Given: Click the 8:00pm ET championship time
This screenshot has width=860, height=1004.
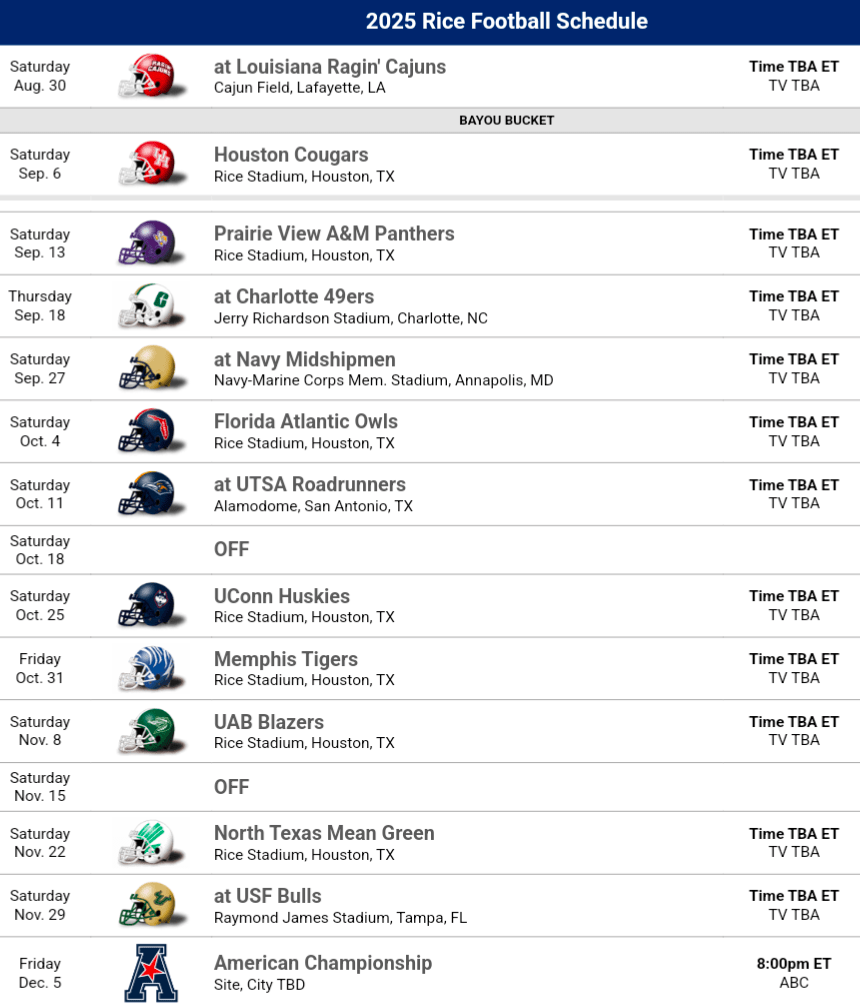Looking at the screenshot, I should (793, 964).
